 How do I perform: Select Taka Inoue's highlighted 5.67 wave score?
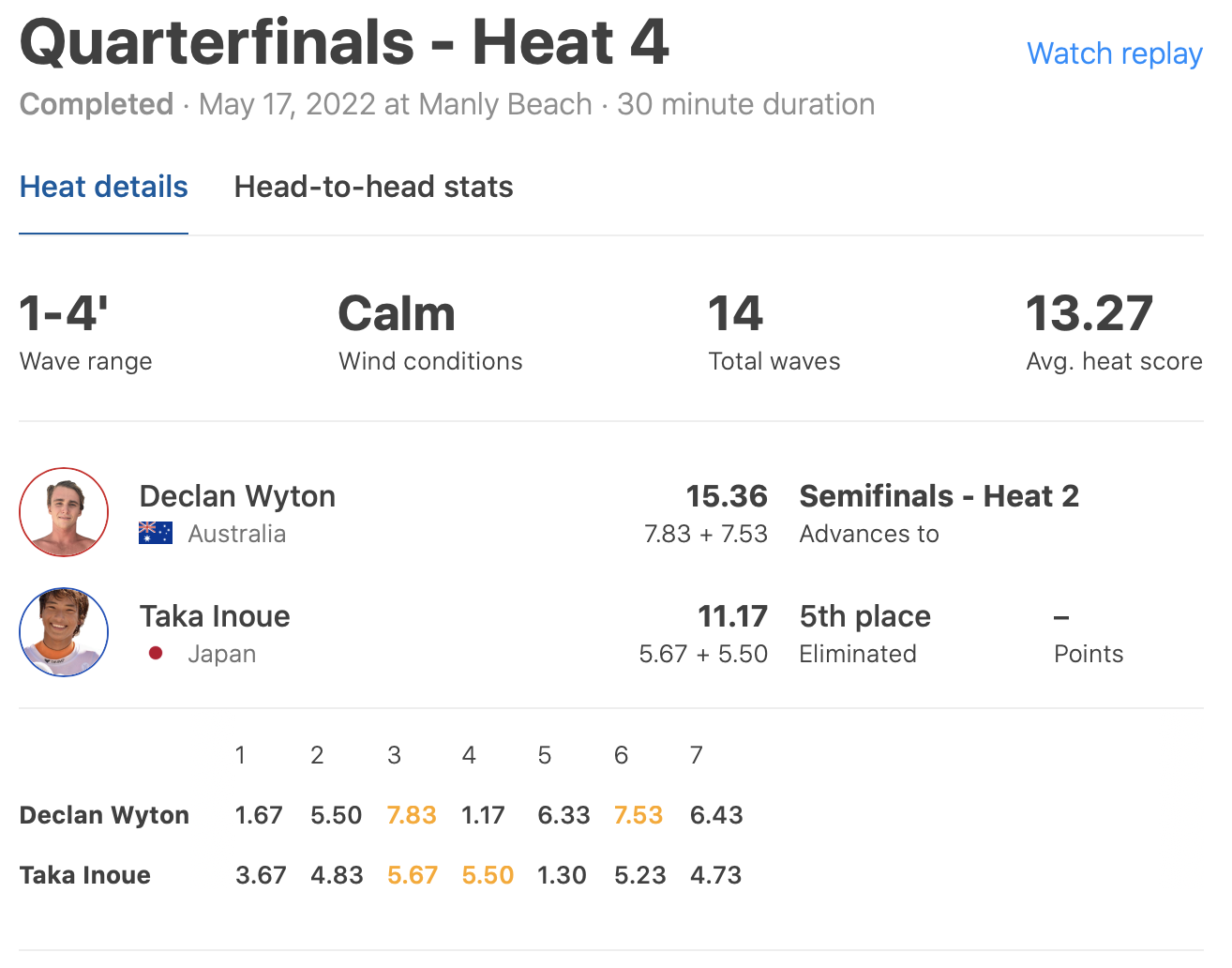pyautogui.click(x=413, y=875)
